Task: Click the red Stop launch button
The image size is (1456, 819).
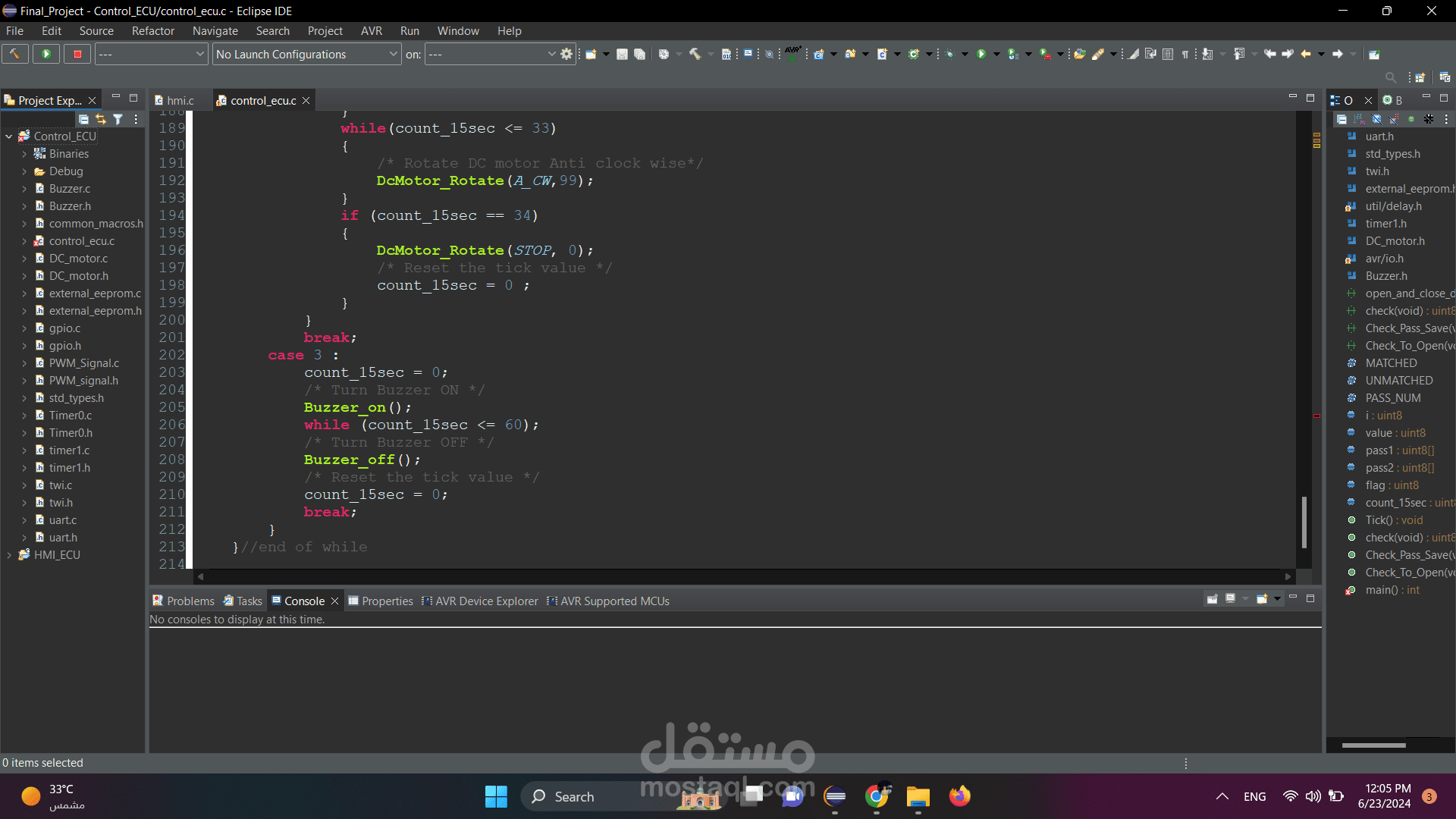Action: tap(77, 54)
